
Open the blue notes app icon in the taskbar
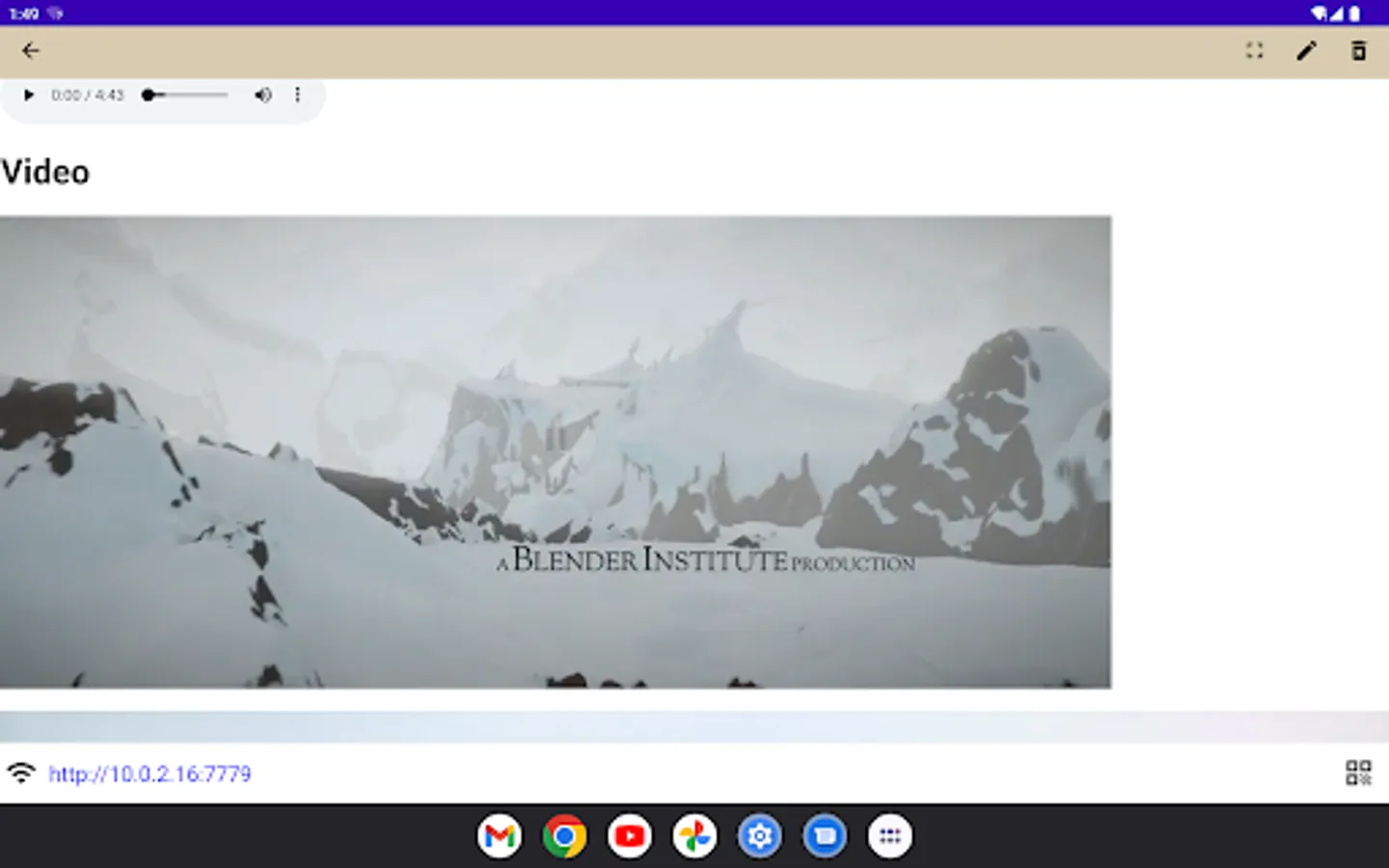coord(825,836)
